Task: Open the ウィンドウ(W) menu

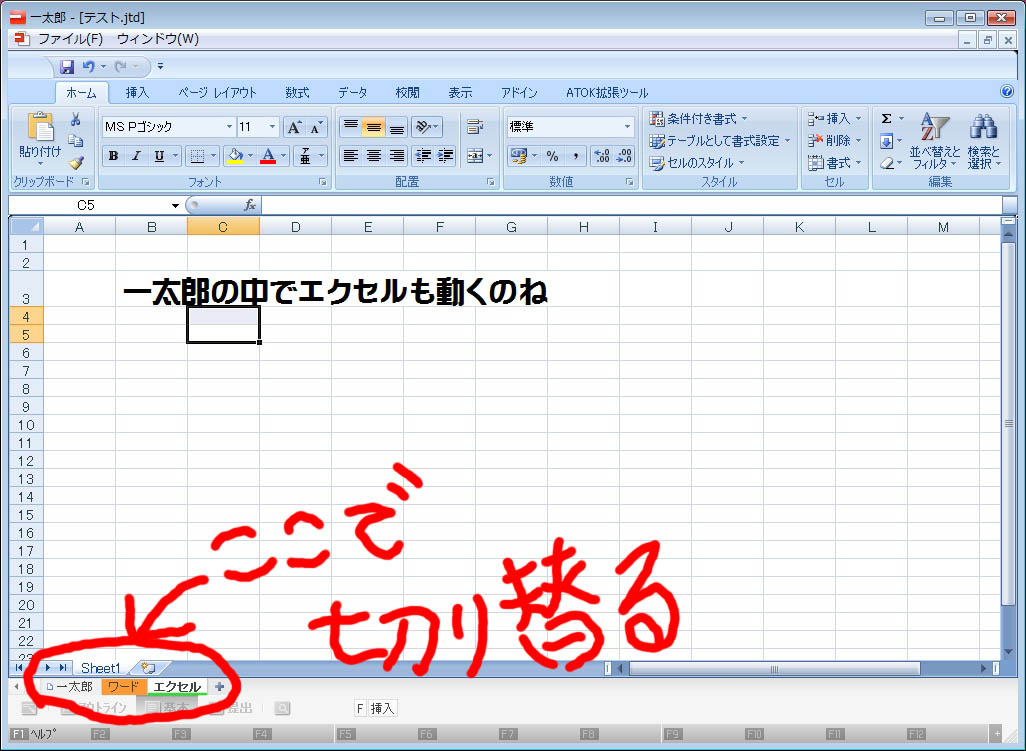Action: (158, 39)
